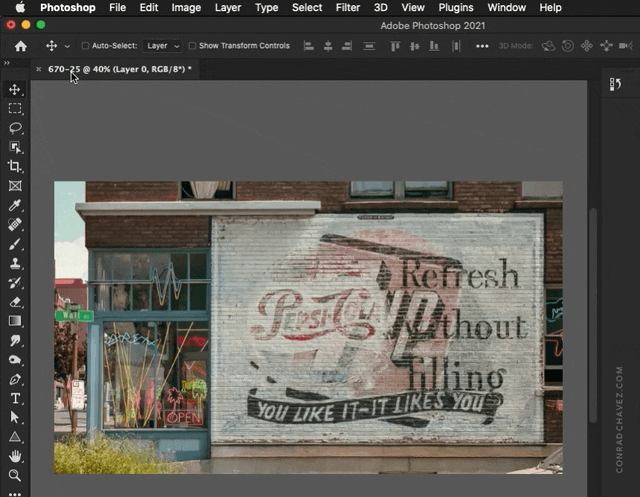Select the History Brush tool

(15, 282)
